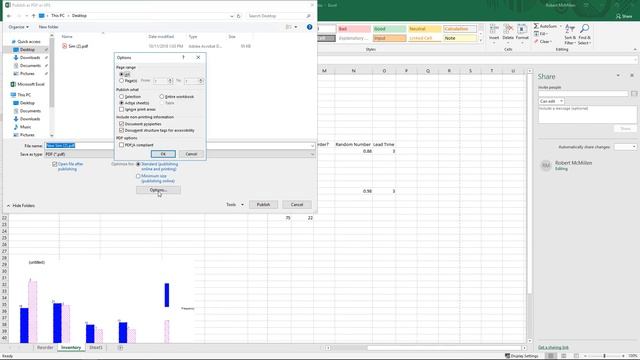Close the Options dialog with X
The image size is (640, 360).
198,58
